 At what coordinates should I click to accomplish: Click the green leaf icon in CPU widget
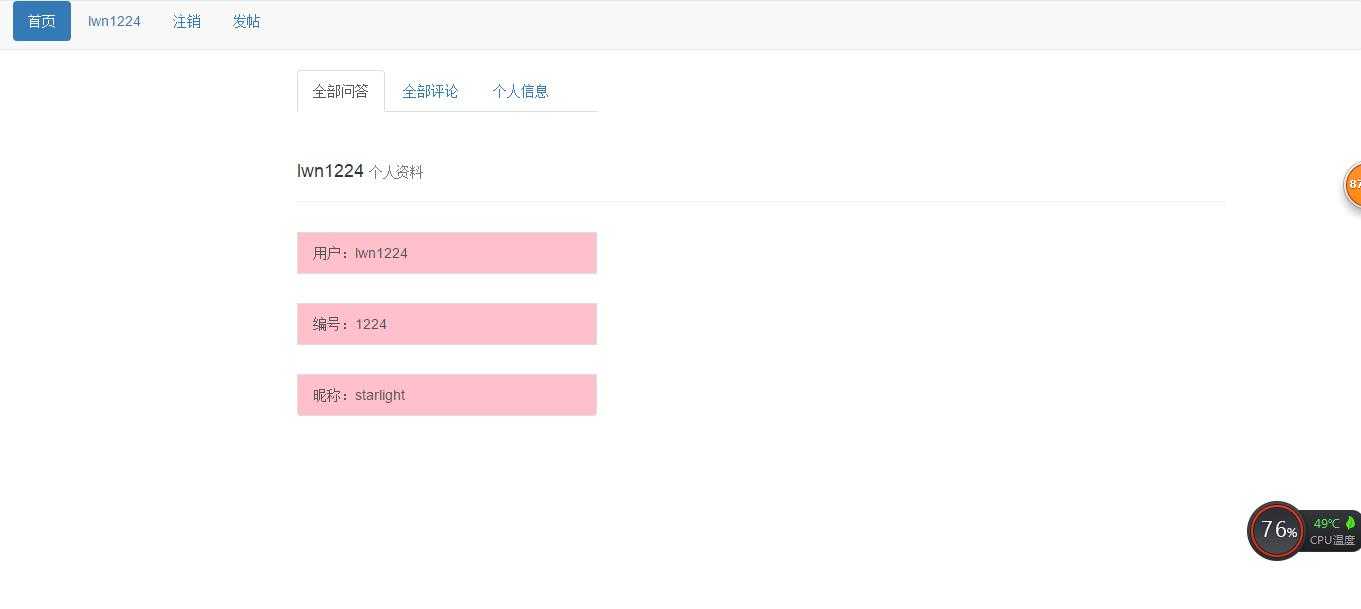point(1350,522)
